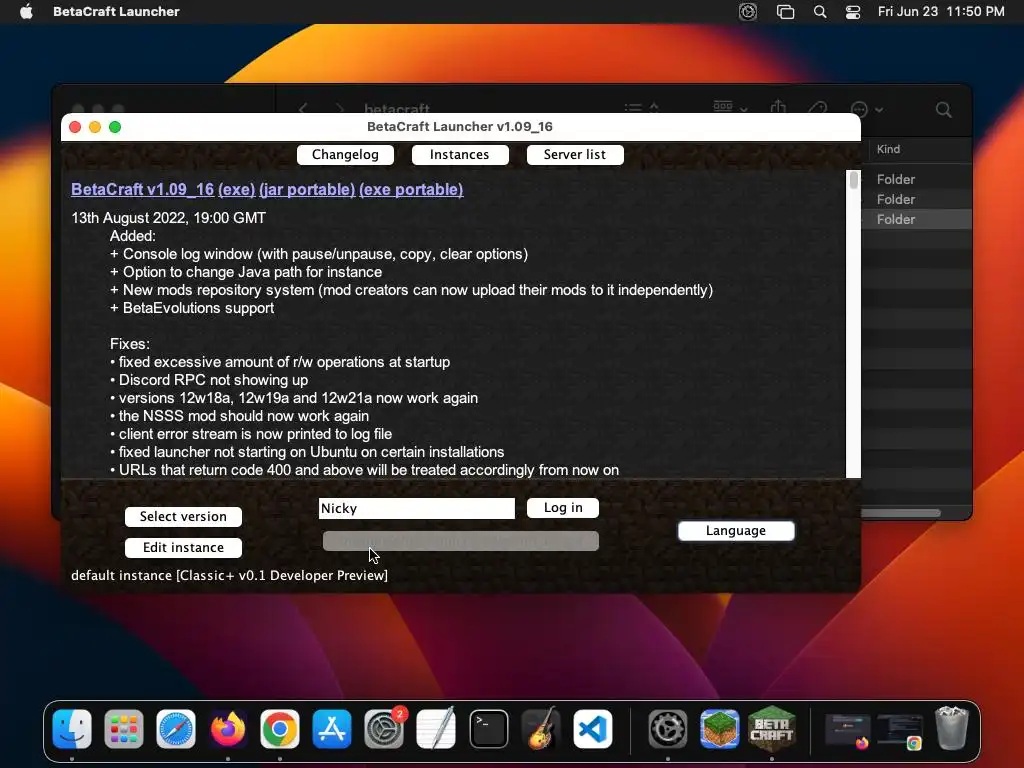This screenshot has width=1024, height=768.
Task: Click the username field containing Nicky
Action: [417, 509]
